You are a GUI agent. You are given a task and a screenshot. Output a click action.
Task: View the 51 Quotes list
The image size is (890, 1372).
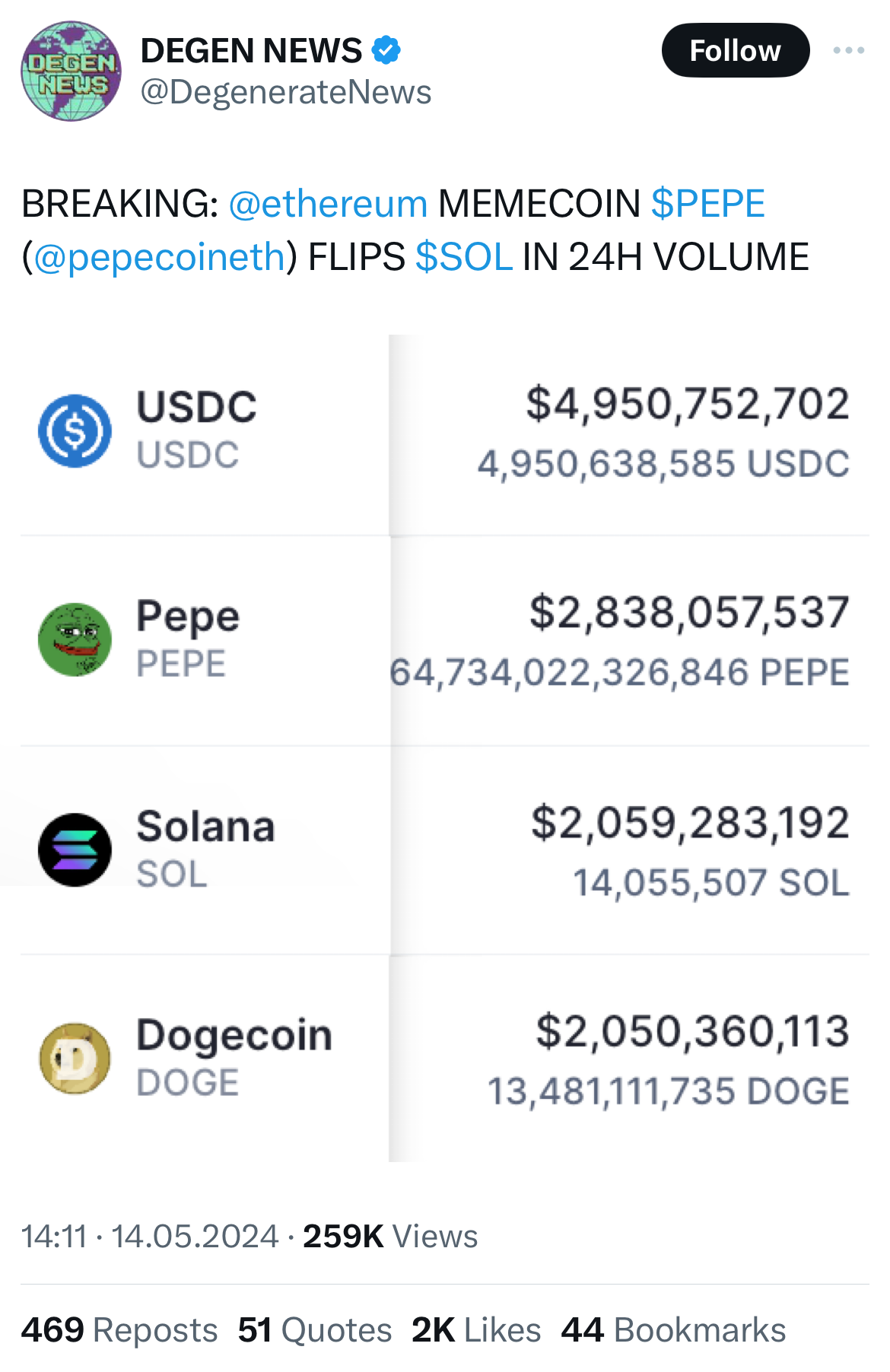[315, 1331]
